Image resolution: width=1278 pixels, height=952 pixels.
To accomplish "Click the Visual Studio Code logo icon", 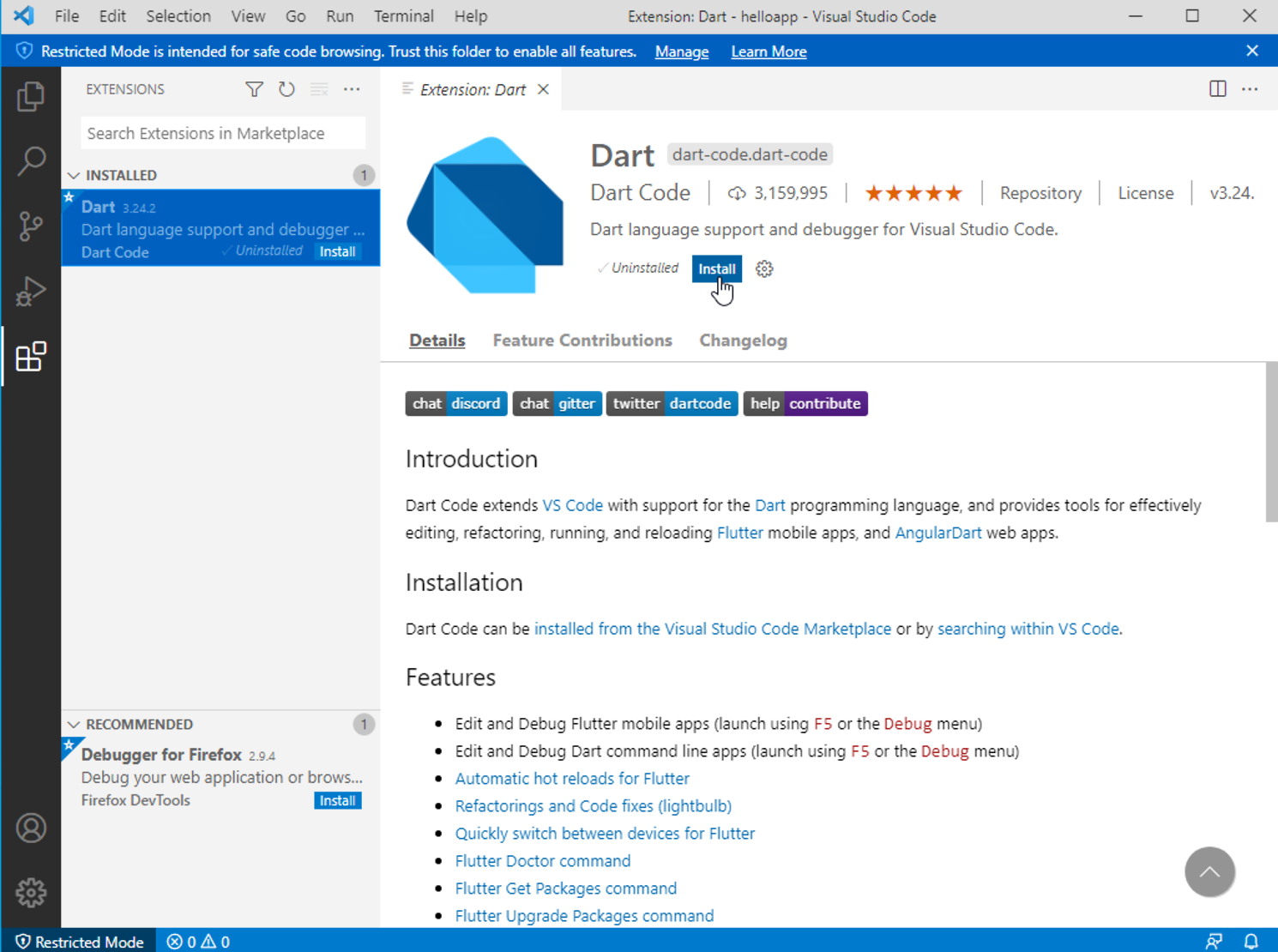I will (24, 15).
